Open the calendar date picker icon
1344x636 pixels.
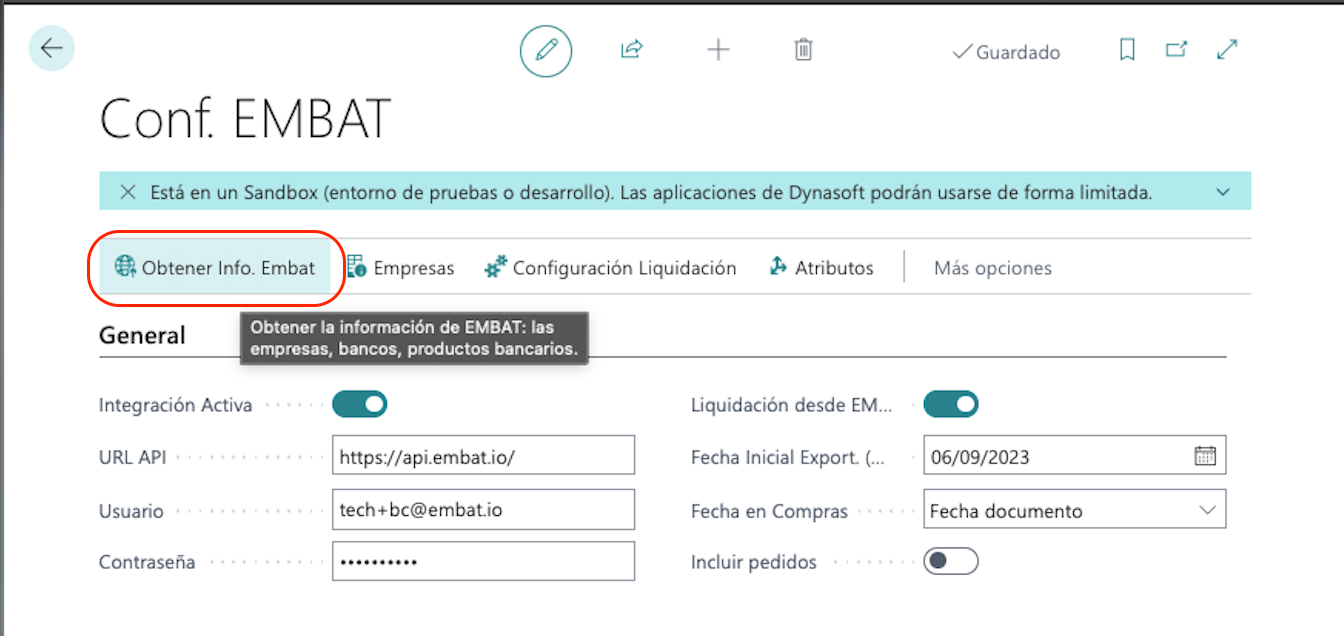click(x=1205, y=456)
